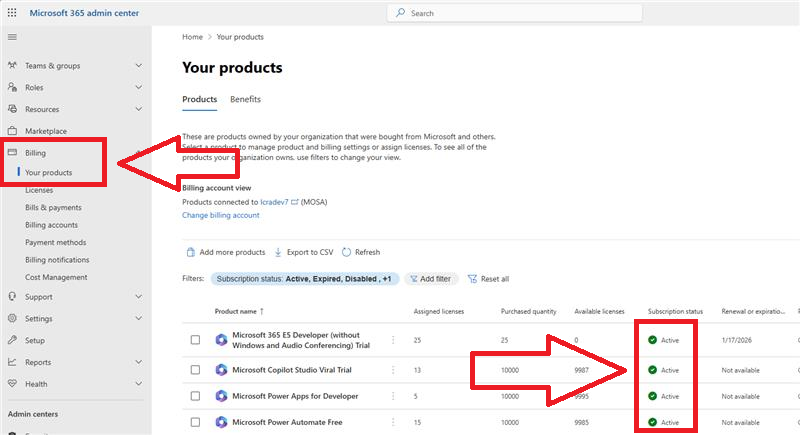800x435 pixels.
Task: Collapse the navigation hamburger menu
Action: [12, 37]
